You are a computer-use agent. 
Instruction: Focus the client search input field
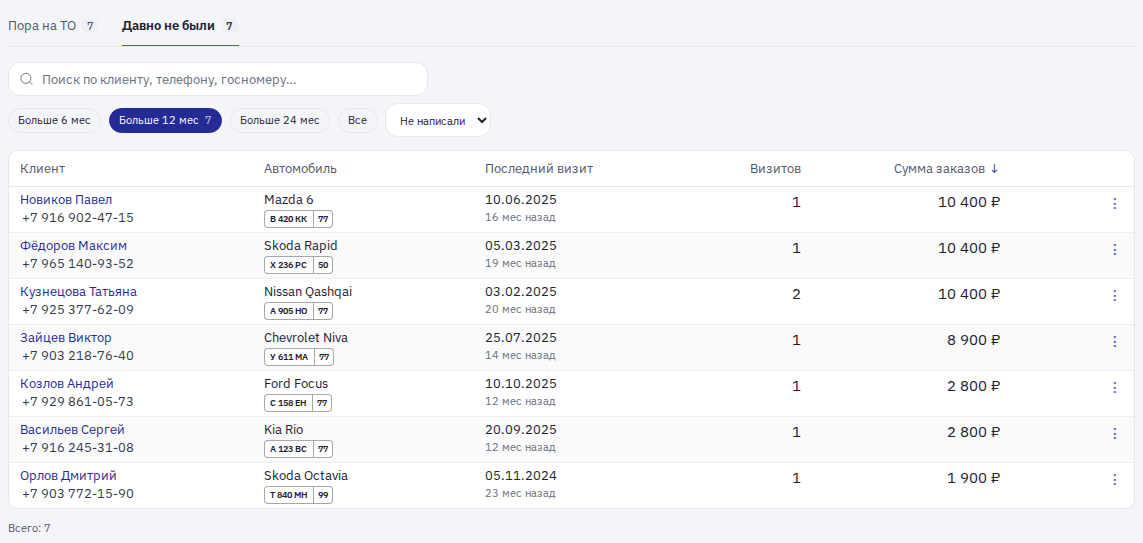[218, 79]
